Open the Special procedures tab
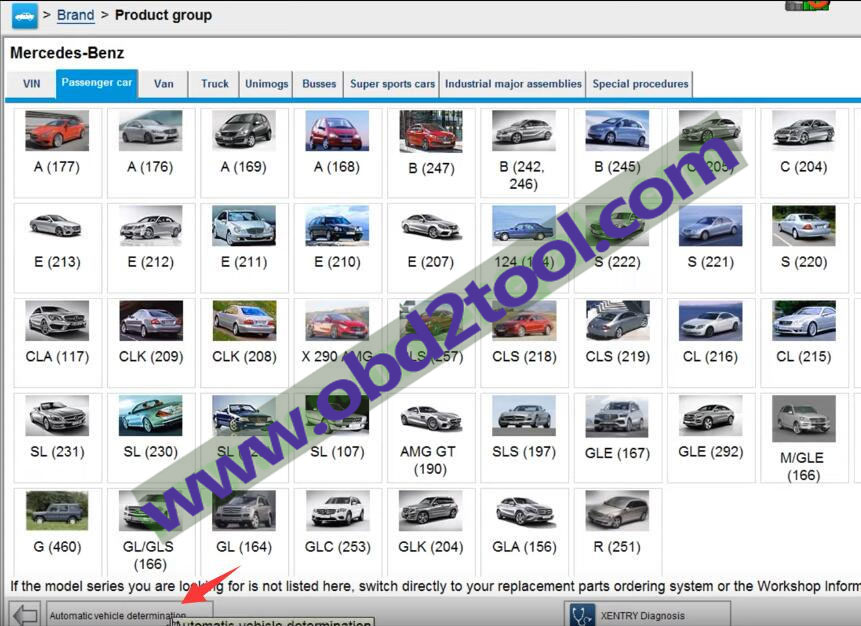Screen dimensions: 861x626 (x=640, y=84)
